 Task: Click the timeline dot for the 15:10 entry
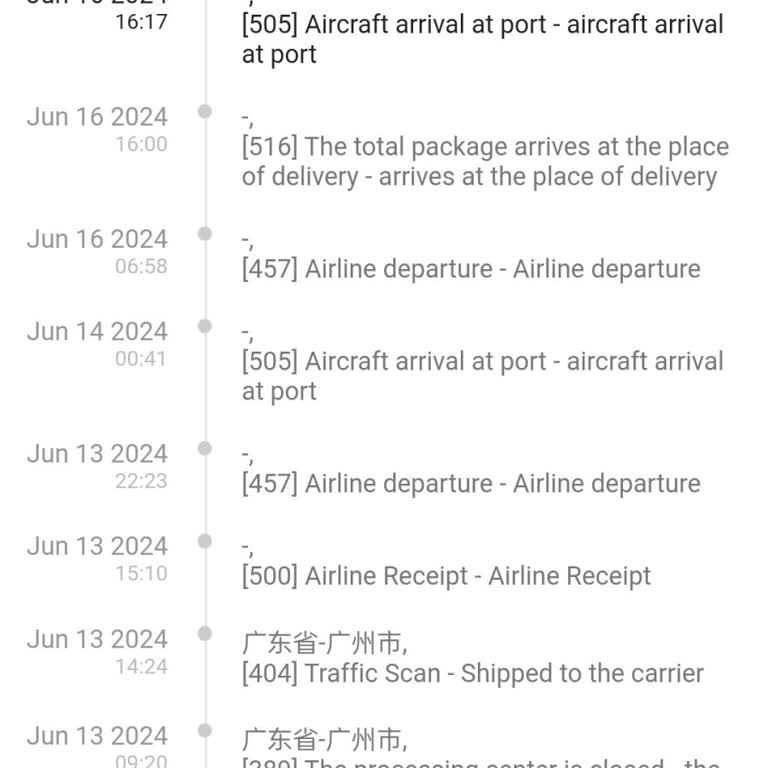click(x=205, y=541)
